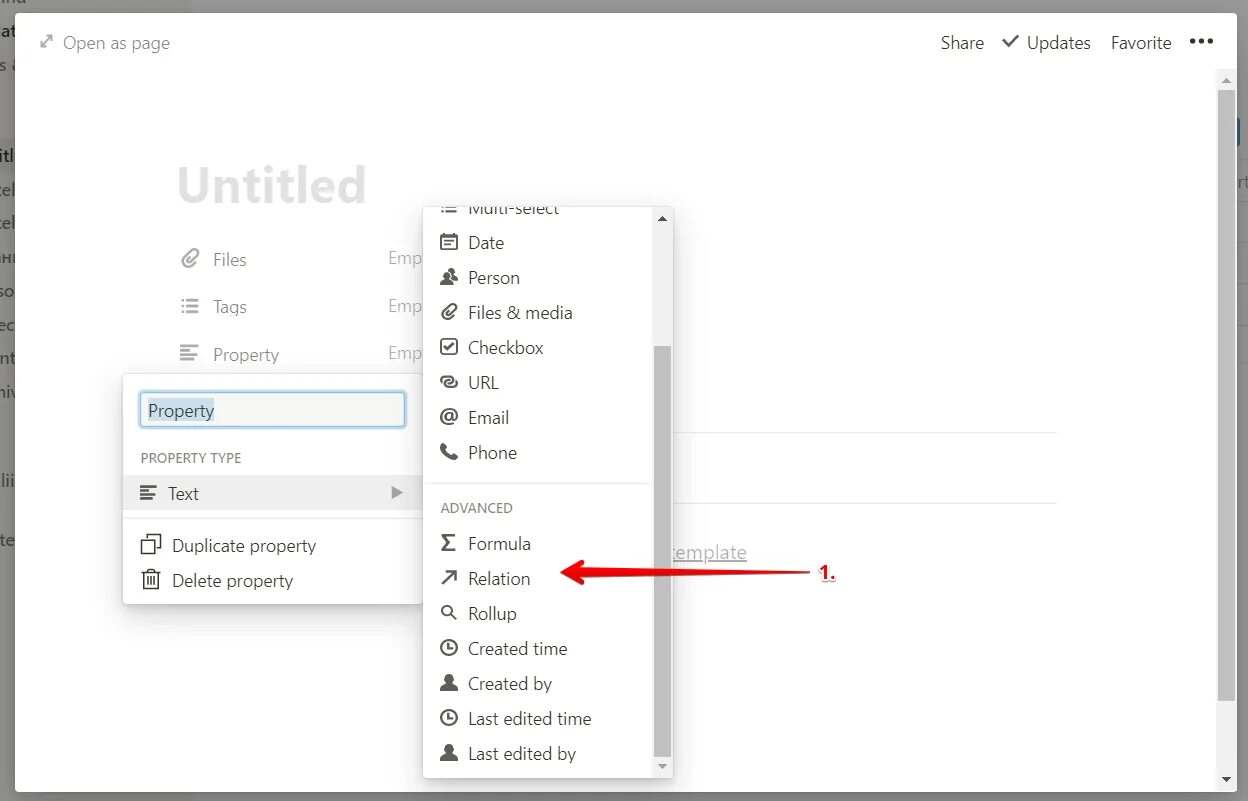
Task: Click the Updates checkmark icon
Action: pyautogui.click(x=1011, y=41)
